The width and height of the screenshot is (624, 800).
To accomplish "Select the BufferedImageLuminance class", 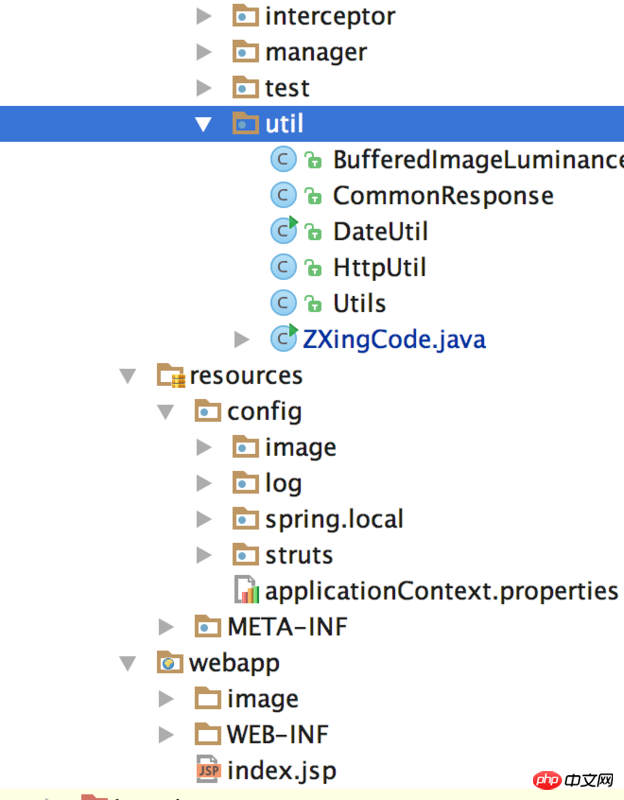I will click(476, 160).
